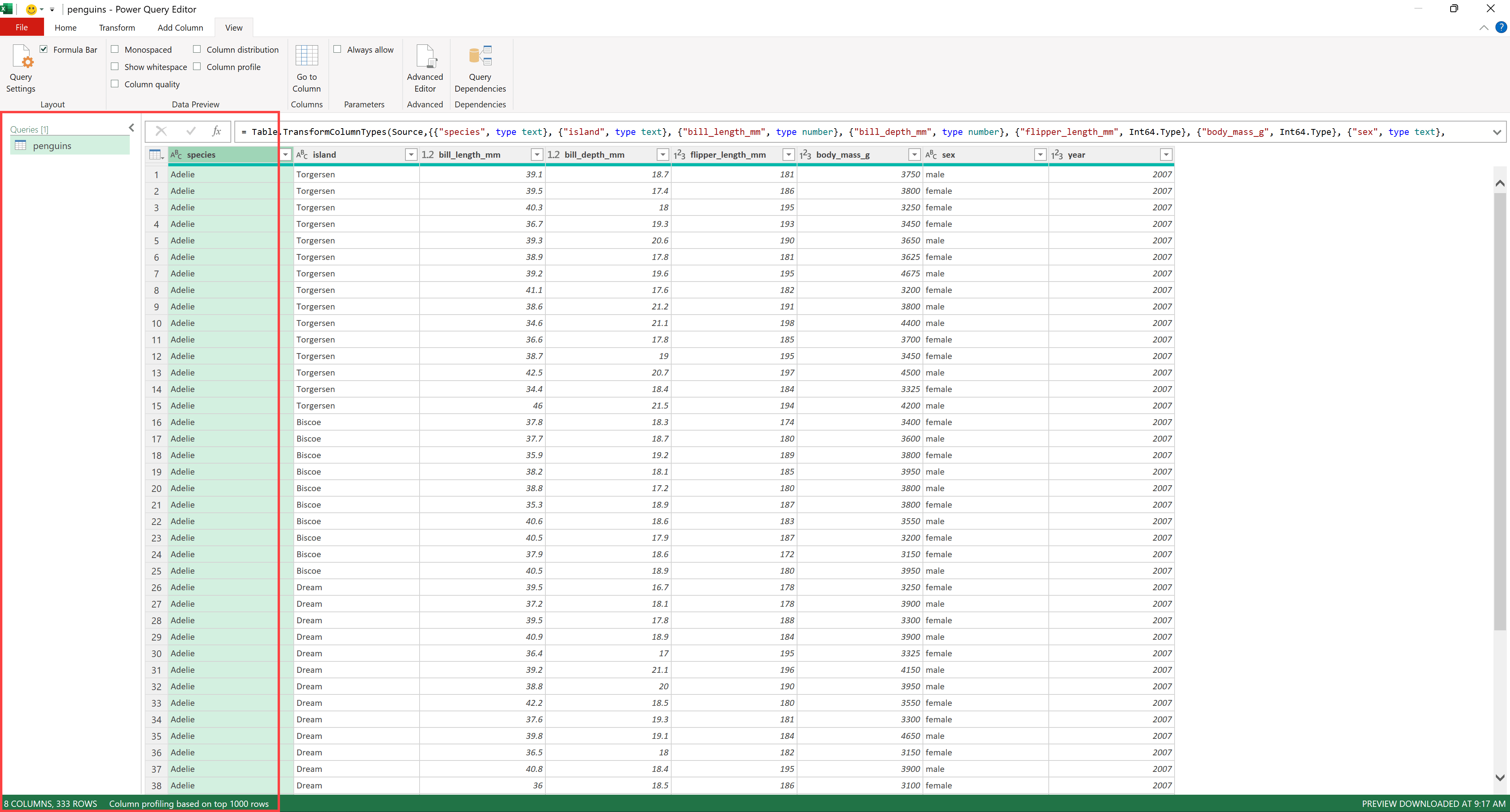Viewport: 1510px width, 812px height.
Task: Click the ABC type icon on species column
Action: 176,154
